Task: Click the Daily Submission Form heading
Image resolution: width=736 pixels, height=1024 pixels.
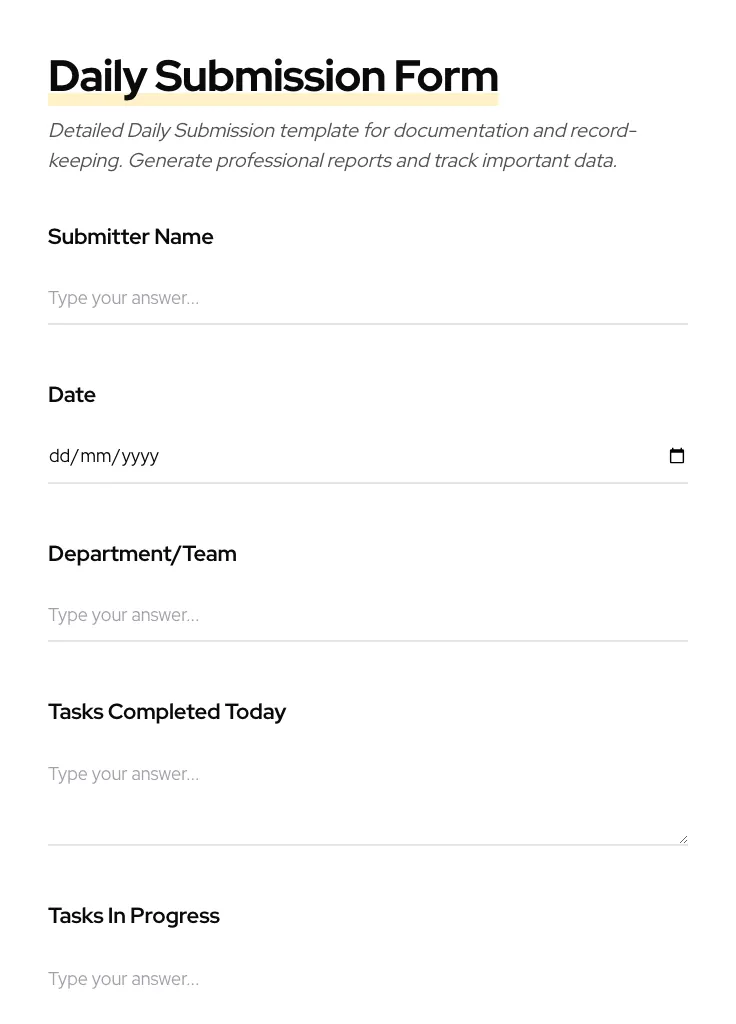Action: (x=273, y=76)
